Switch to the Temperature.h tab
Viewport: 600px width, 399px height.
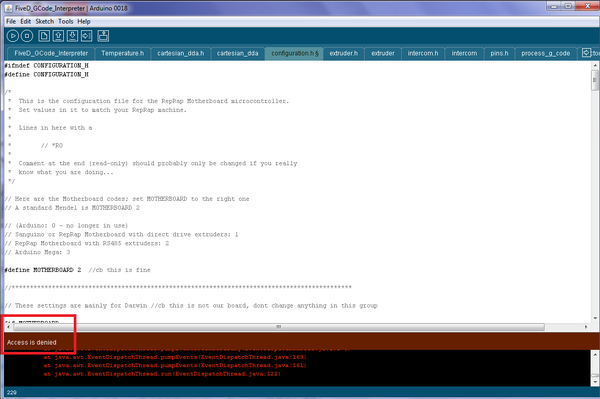pyautogui.click(x=122, y=54)
